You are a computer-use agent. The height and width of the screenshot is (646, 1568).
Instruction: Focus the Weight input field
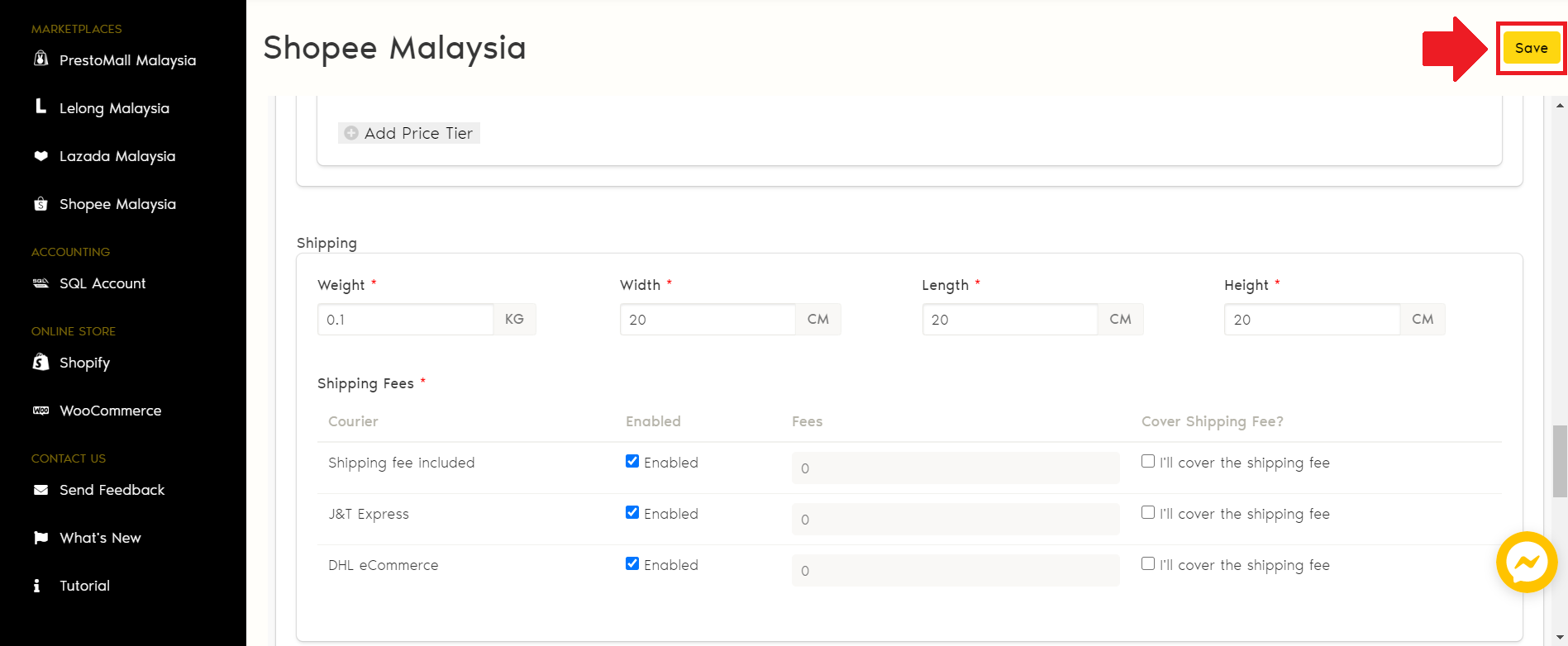tap(405, 320)
